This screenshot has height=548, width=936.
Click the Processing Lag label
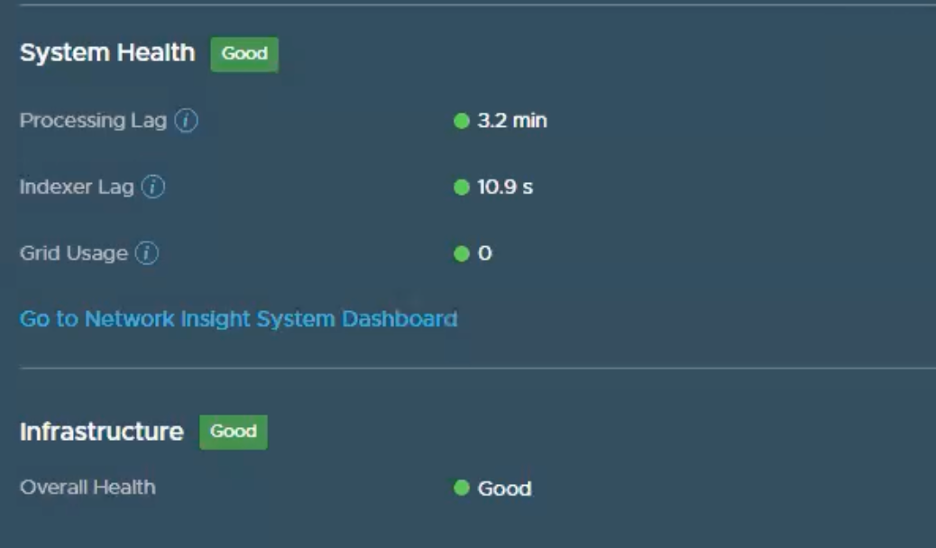coord(93,121)
